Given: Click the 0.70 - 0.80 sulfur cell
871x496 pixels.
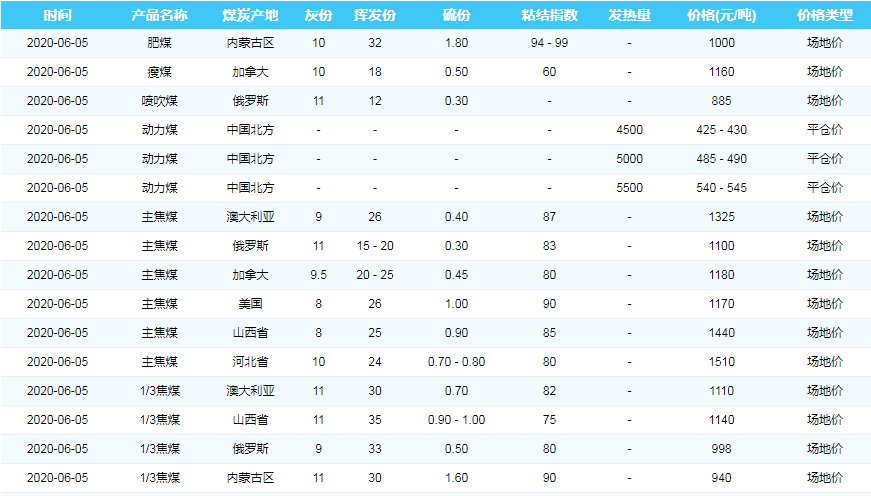Looking at the screenshot, I should [x=456, y=361].
